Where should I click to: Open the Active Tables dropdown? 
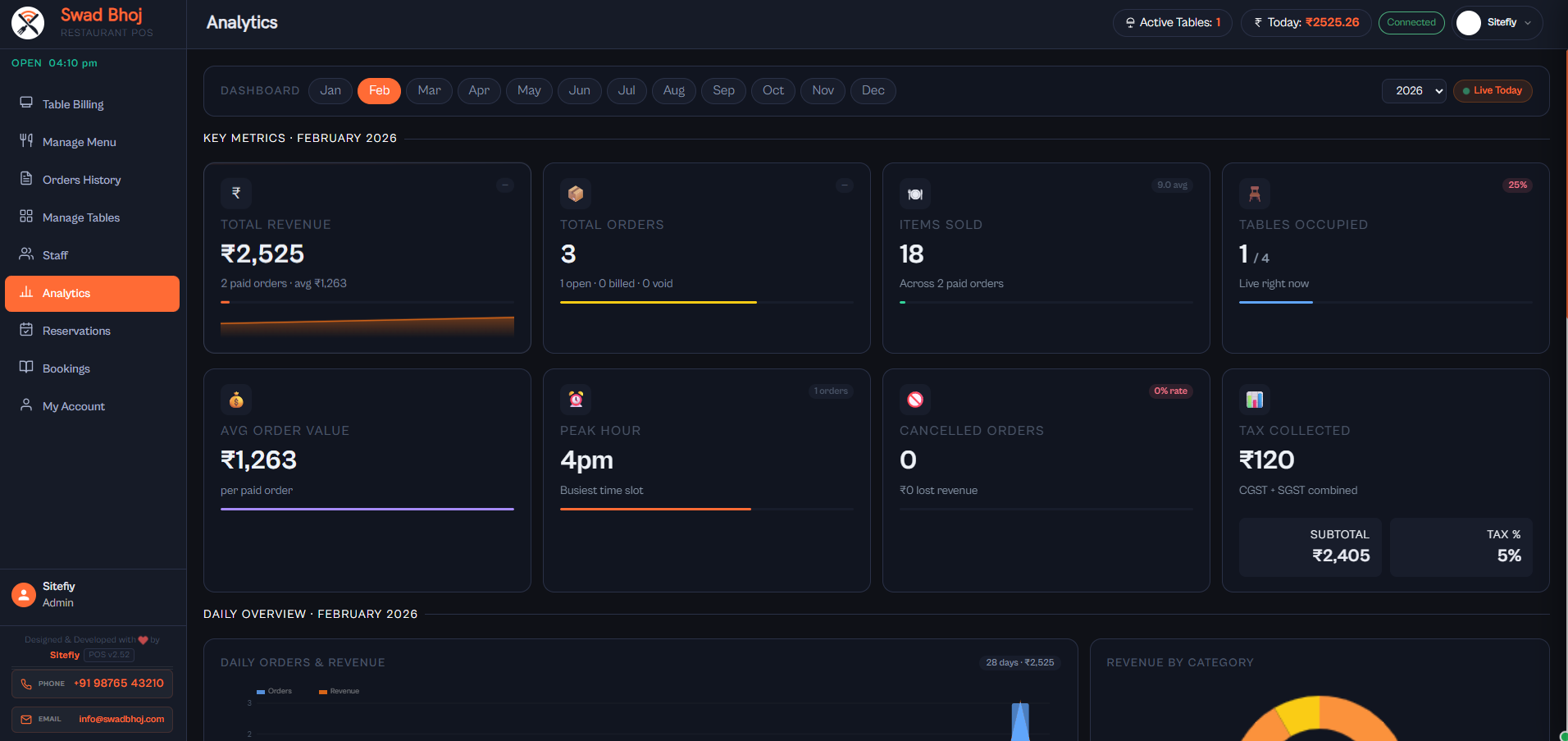tap(1172, 22)
